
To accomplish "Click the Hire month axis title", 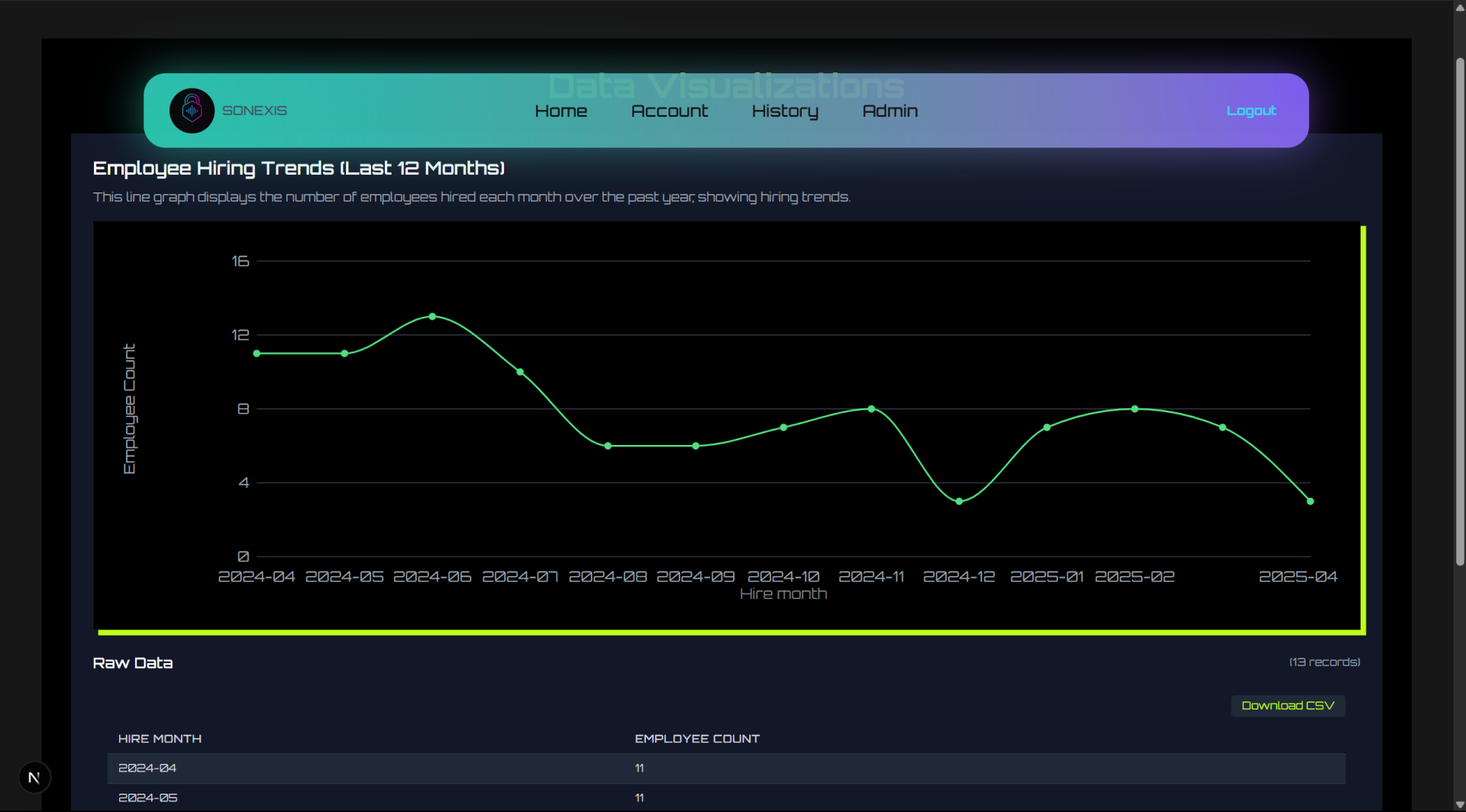I will coord(783,594).
